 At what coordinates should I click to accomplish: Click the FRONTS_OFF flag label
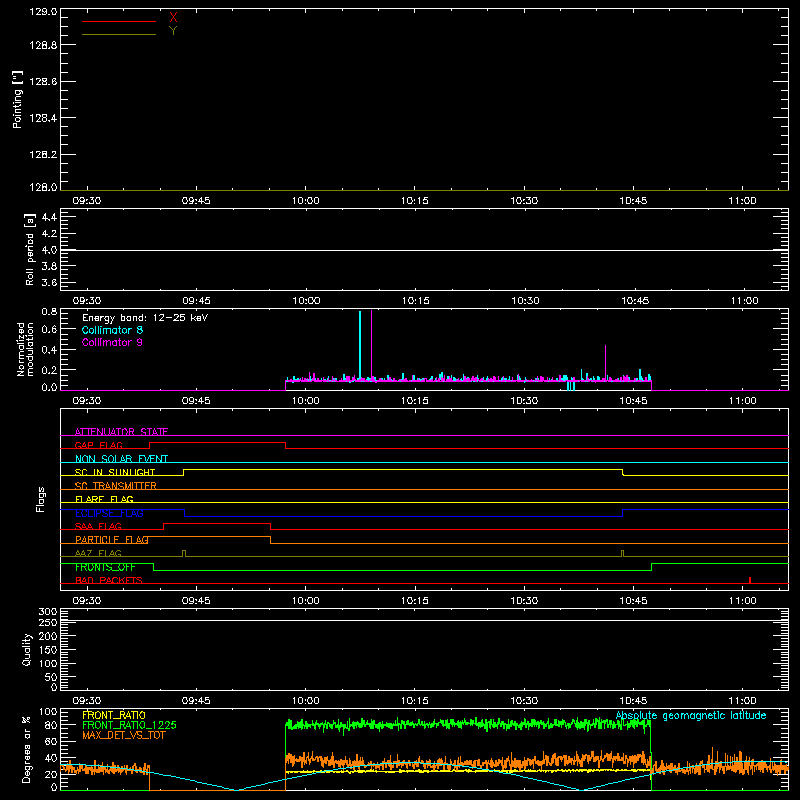(x=105, y=567)
